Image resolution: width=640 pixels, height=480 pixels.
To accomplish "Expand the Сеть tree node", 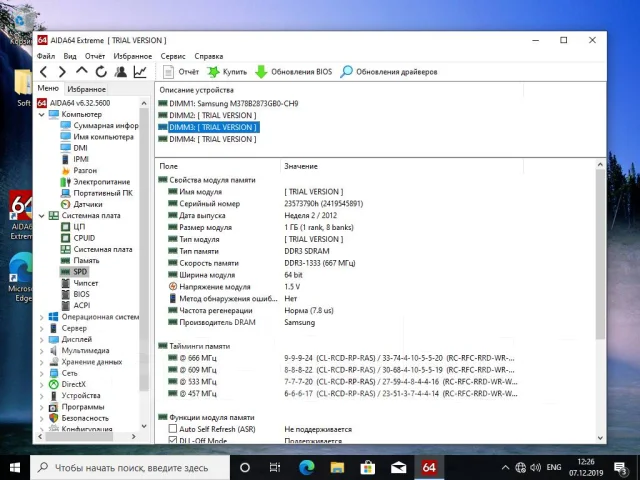I will pos(42,373).
